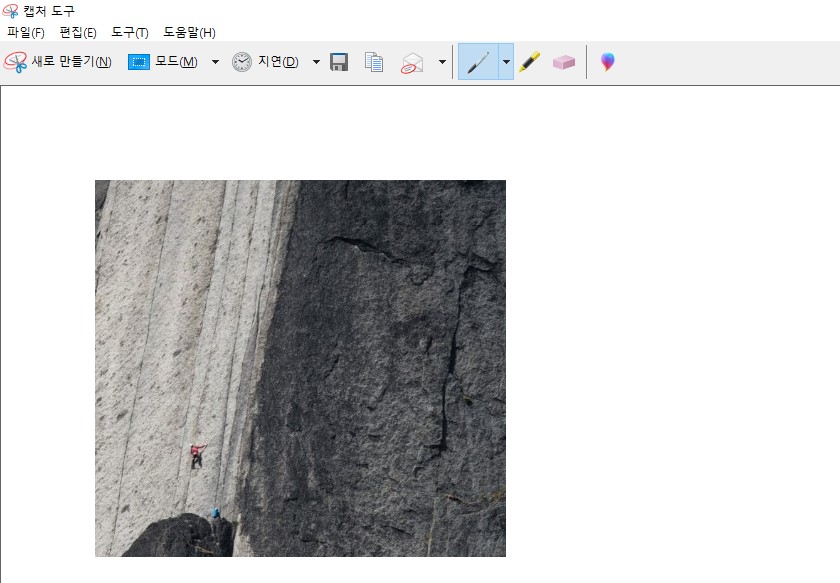
Task: Copy the capture to clipboard
Action: 374,62
